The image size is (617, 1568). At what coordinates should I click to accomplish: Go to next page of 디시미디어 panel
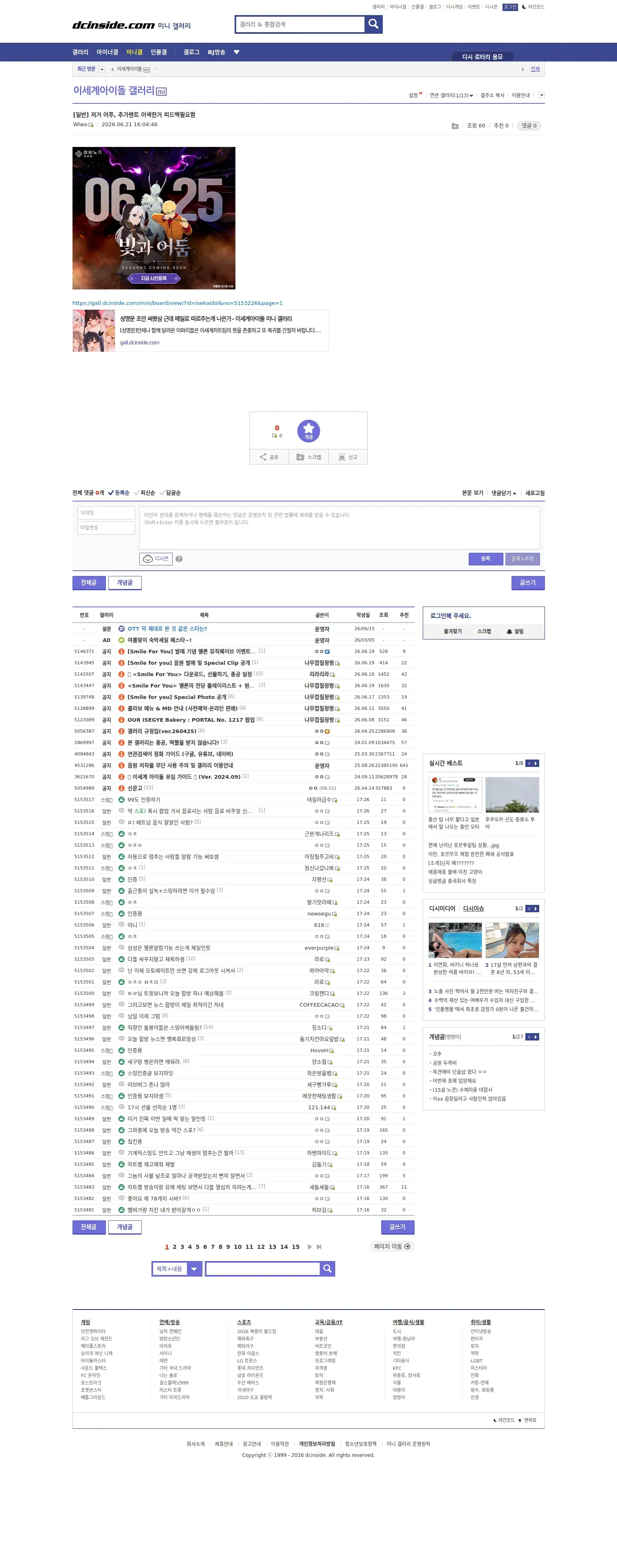coord(536,909)
